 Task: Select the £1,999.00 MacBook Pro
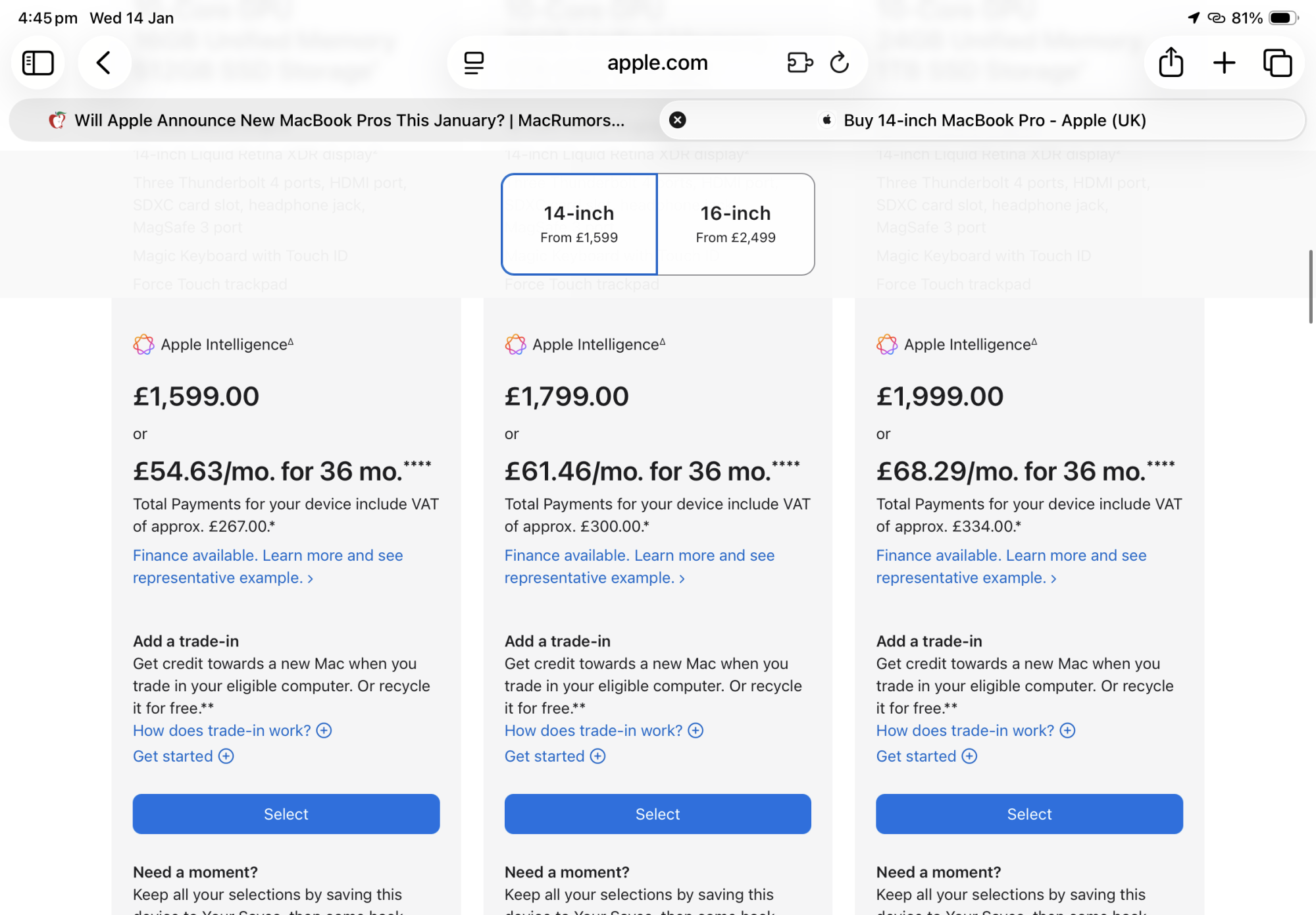[x=1029, y=814]
